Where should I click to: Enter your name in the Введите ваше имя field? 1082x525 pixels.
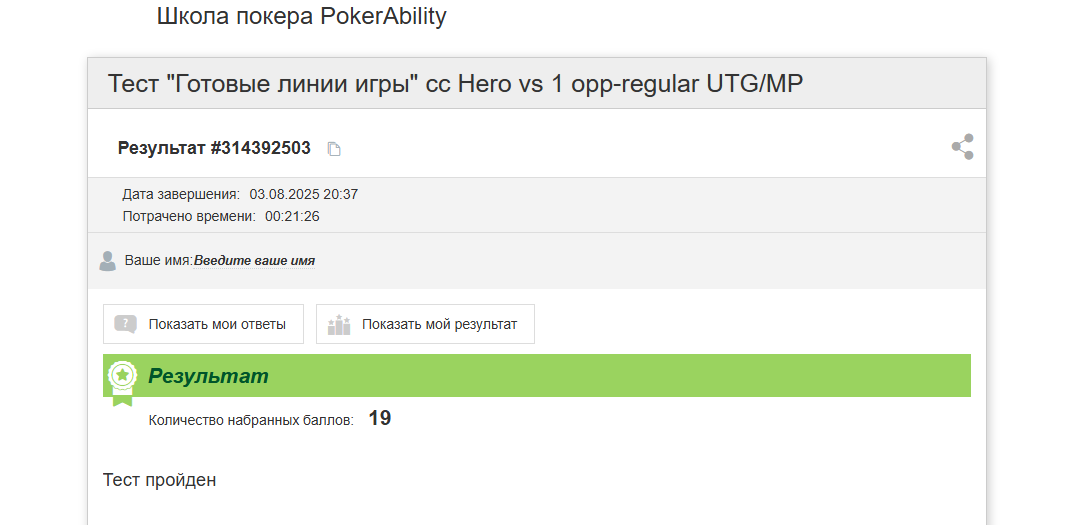(255, 261)
